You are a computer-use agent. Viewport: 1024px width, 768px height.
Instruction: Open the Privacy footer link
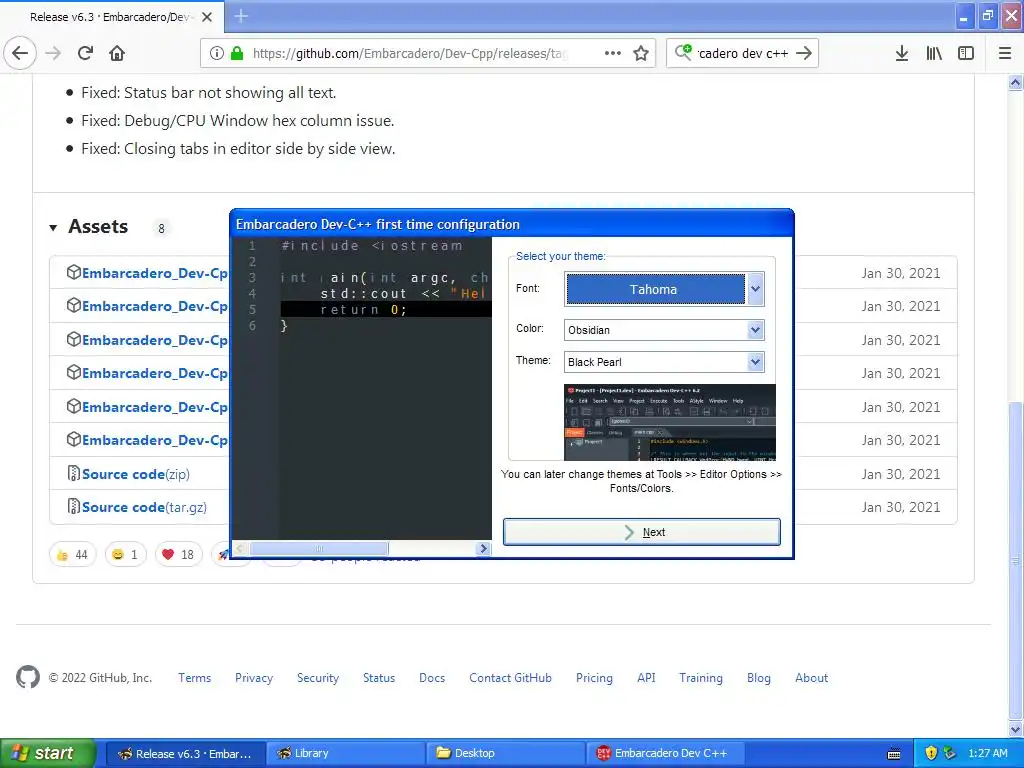pyautogui.click(x=254, y=678)
